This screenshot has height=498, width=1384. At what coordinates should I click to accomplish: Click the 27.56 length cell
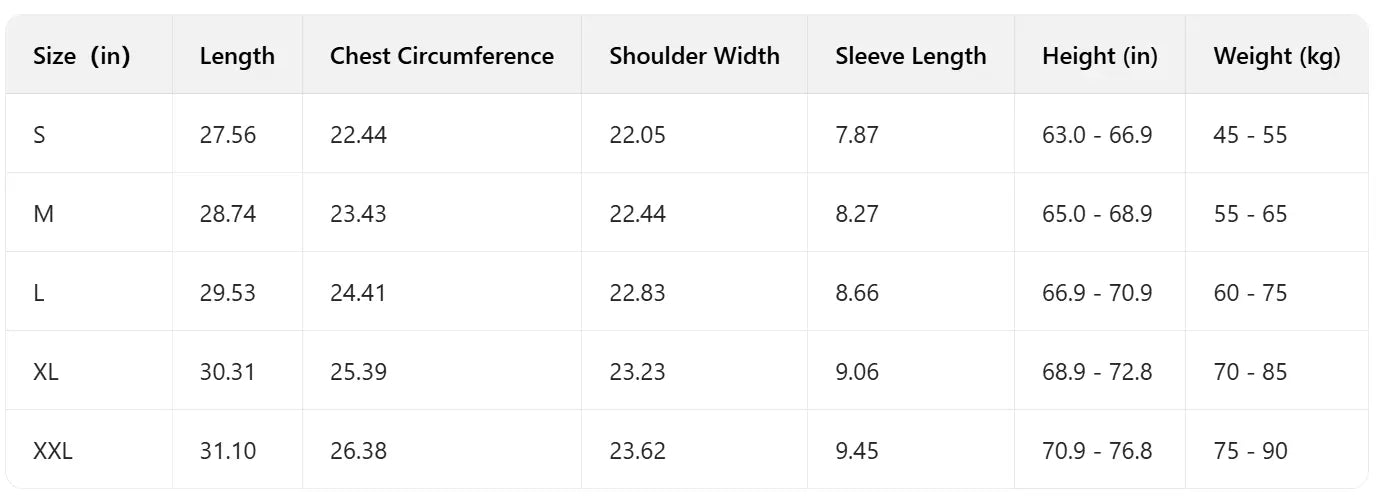[x=228, y=135]
